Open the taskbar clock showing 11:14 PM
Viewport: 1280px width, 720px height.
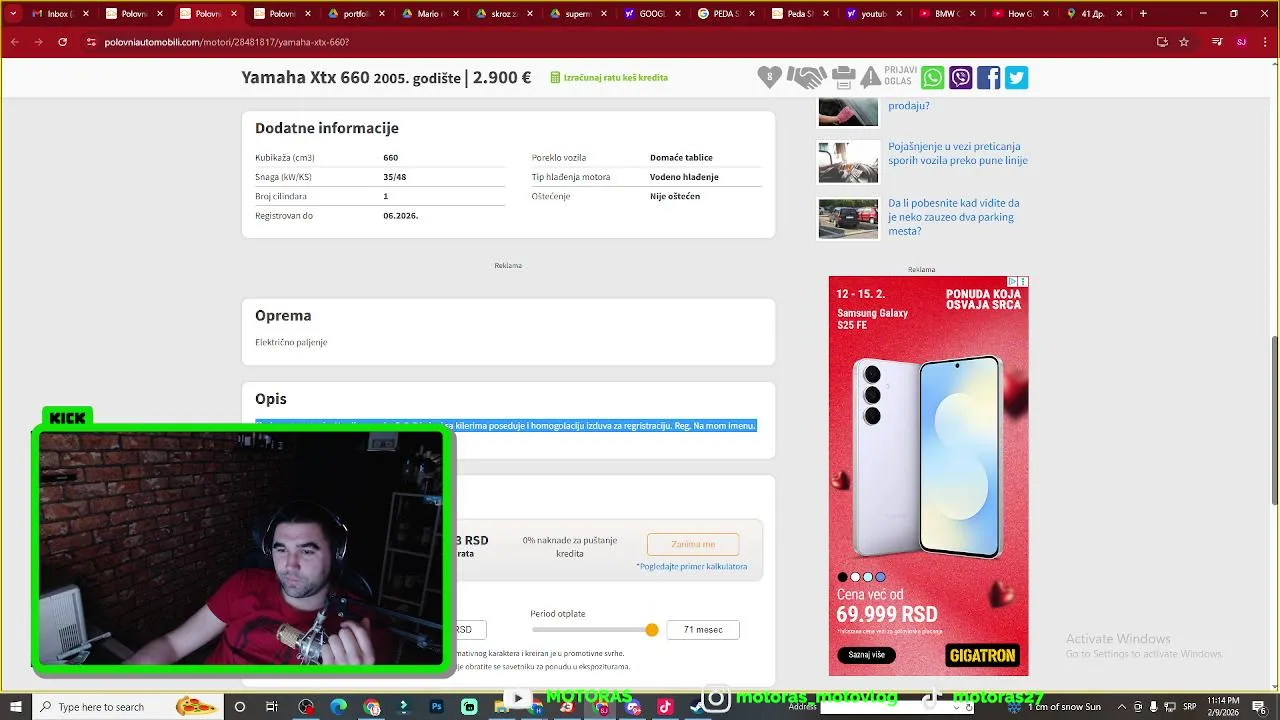coord(1223,706)
